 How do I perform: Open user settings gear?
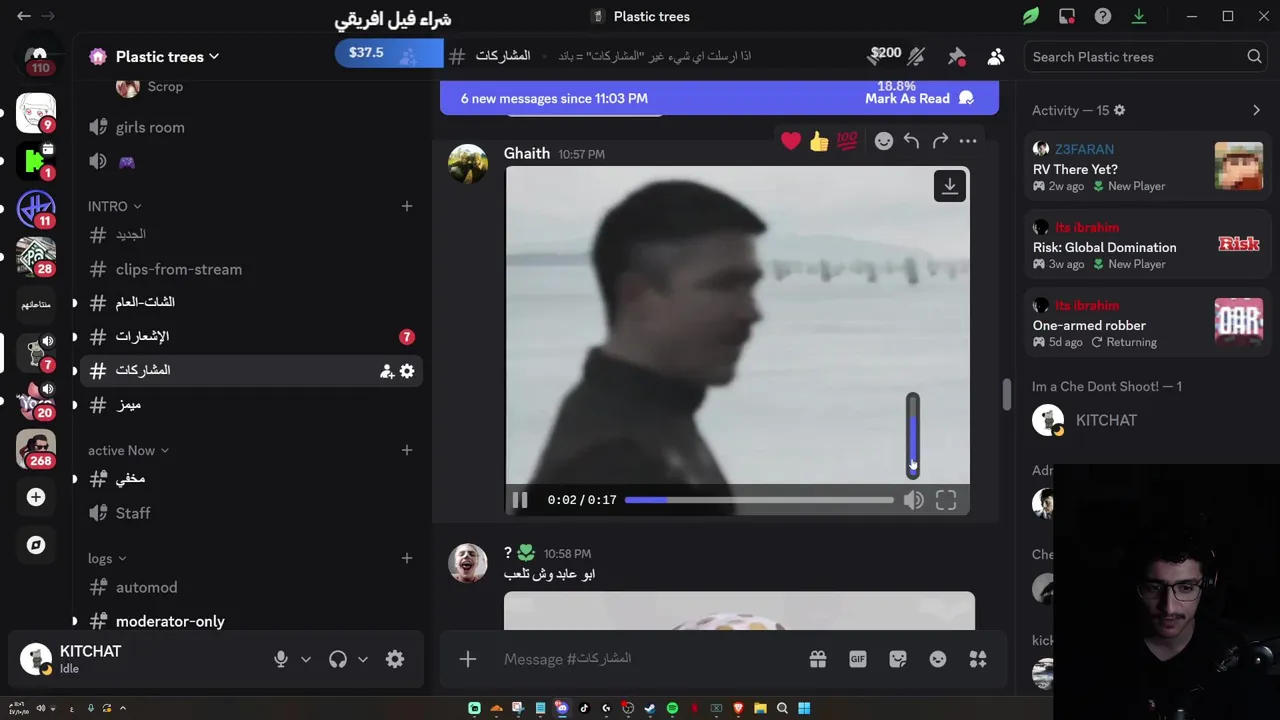point(395,659)
